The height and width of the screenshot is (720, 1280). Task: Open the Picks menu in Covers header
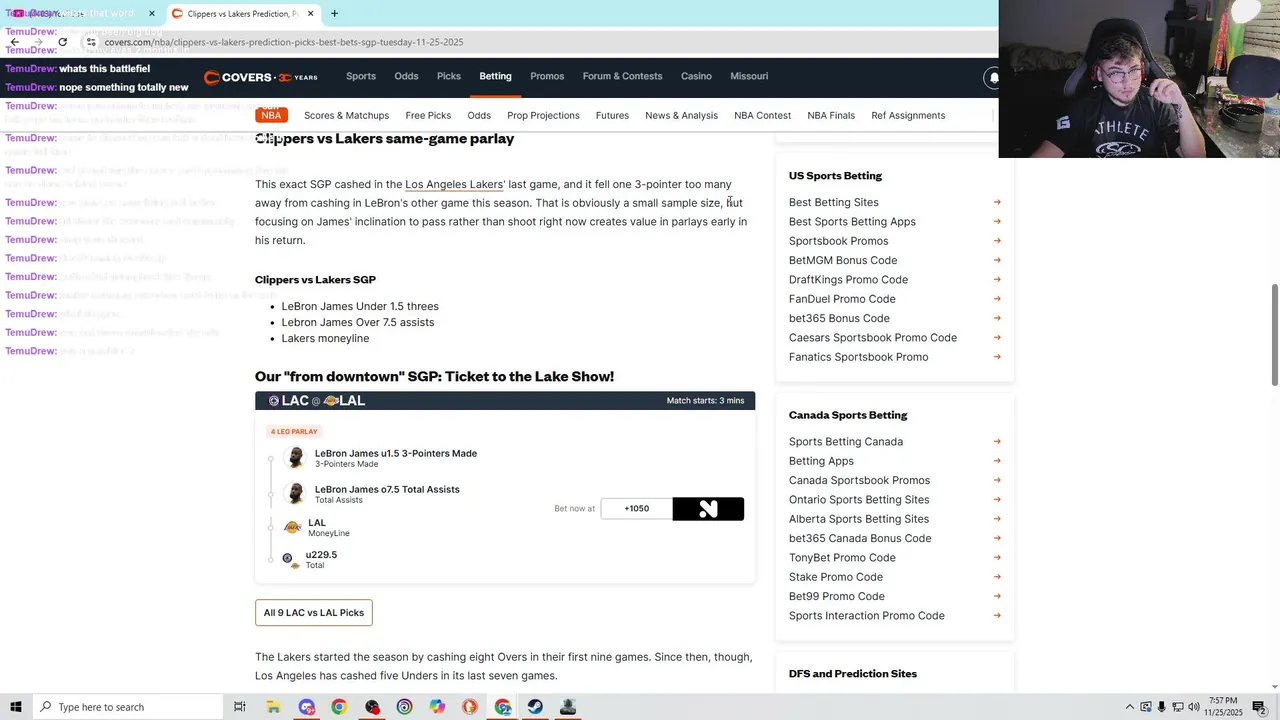coord(449,76)
